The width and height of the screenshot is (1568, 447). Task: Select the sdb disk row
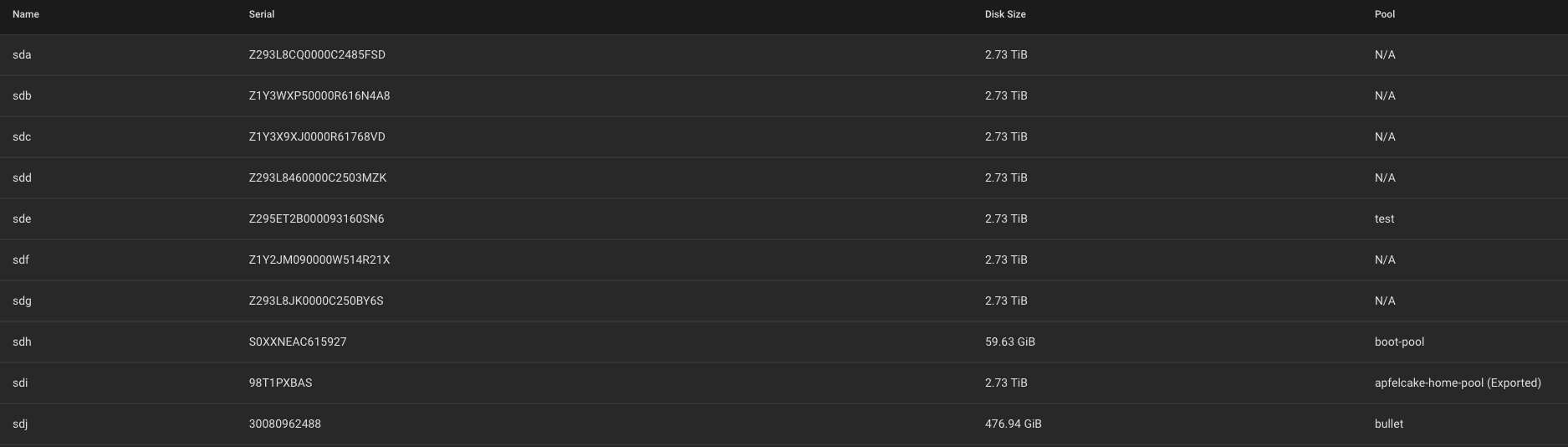tap(784, 95)
